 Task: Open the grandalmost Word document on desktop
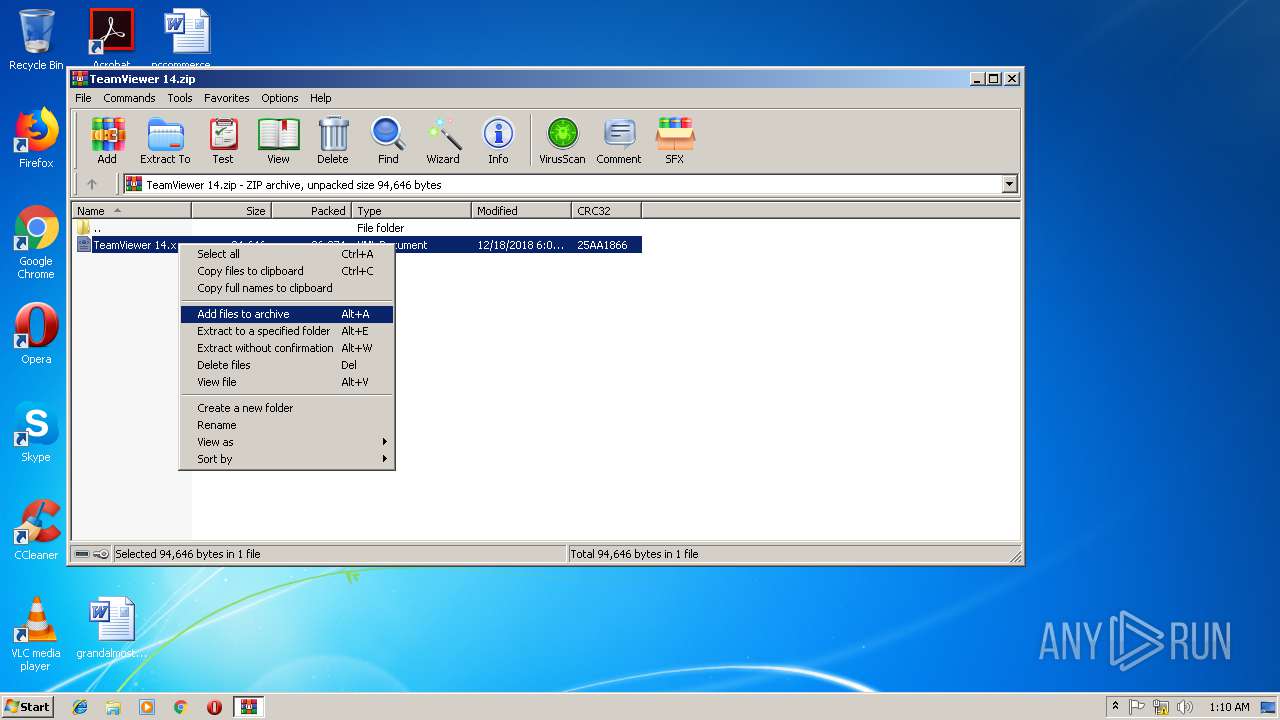(111, 628)
